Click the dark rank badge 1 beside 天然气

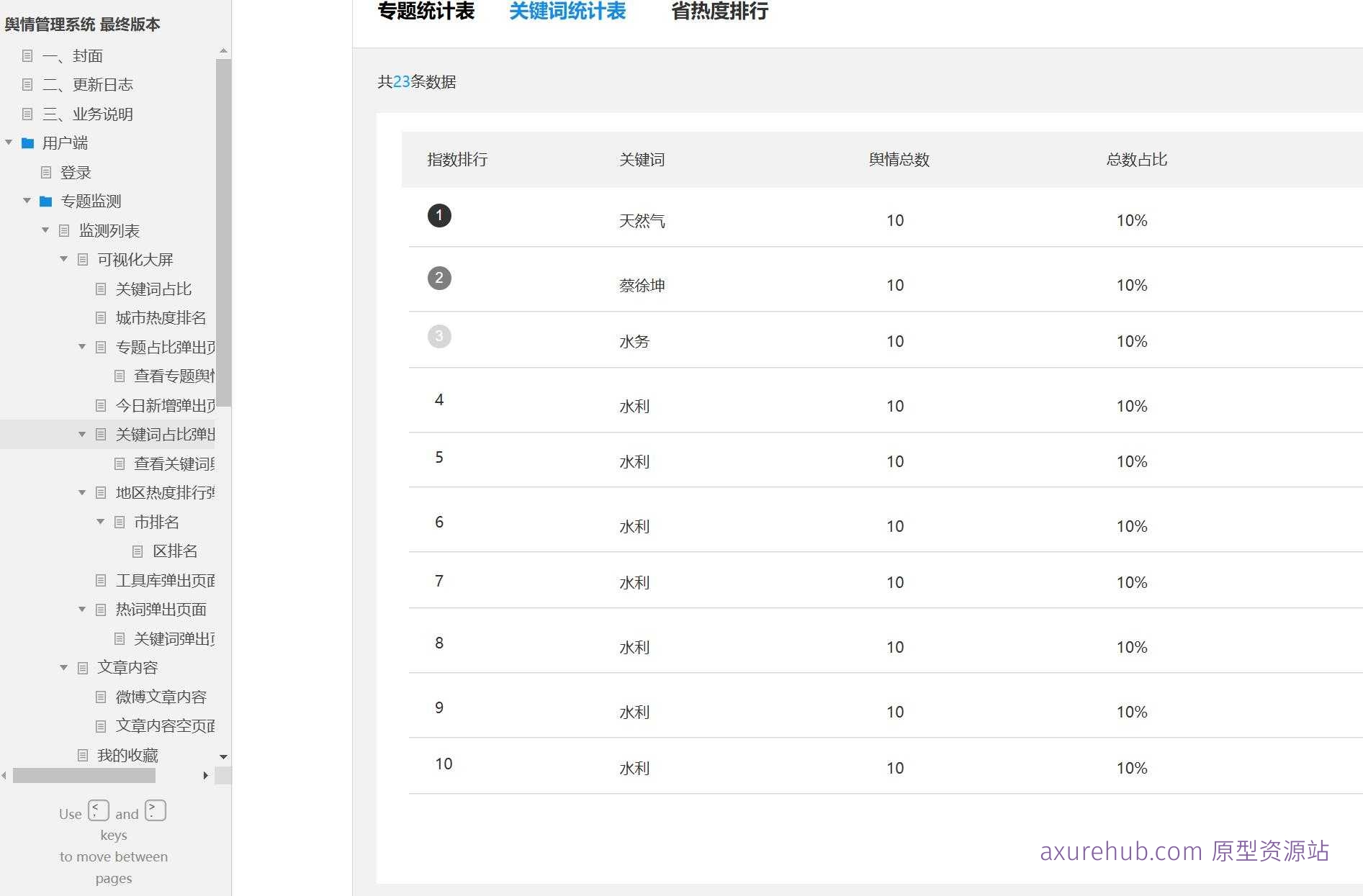[x=439, y=215]
